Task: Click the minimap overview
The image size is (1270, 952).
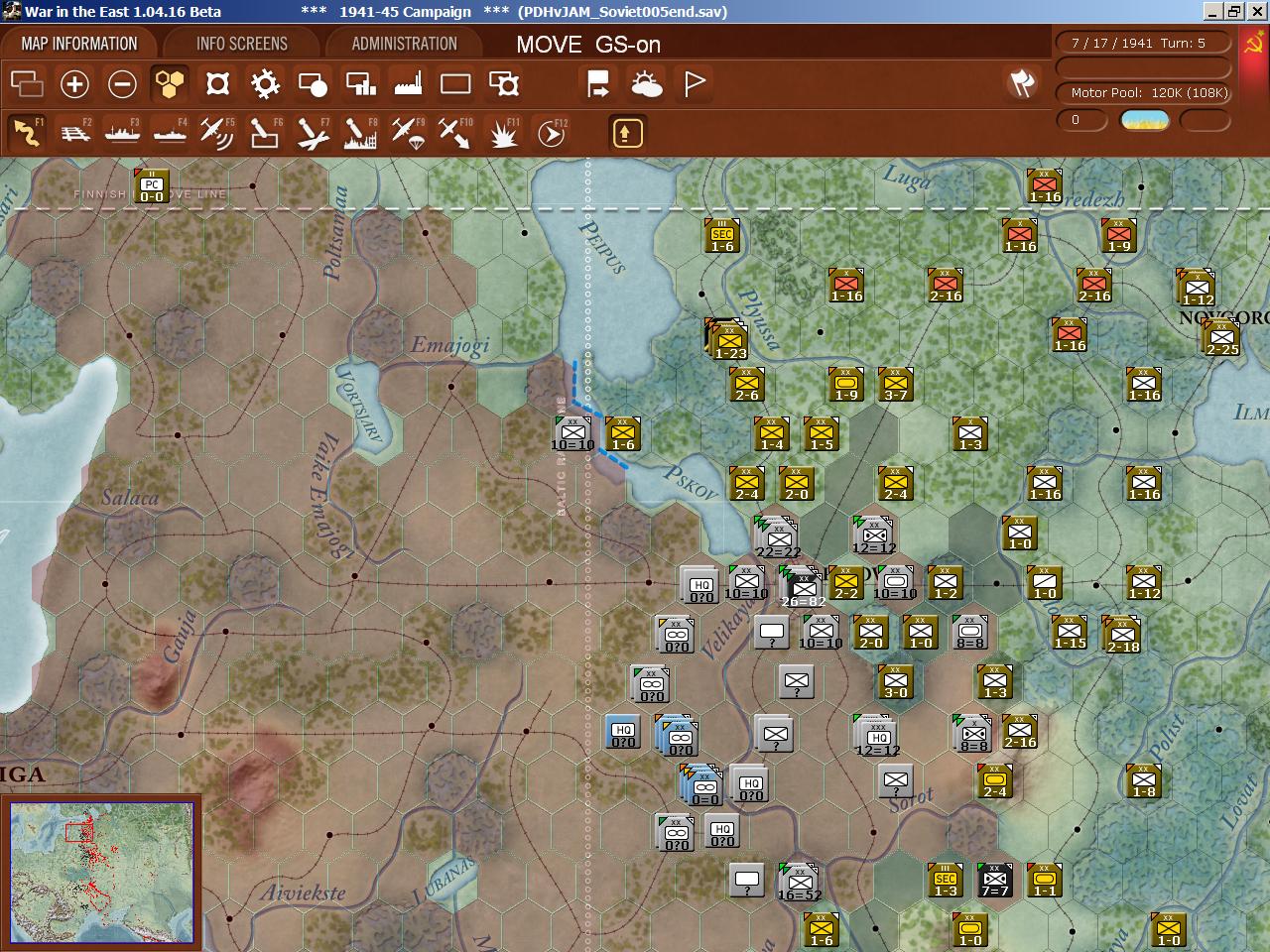Action: [x=101, y=872]
